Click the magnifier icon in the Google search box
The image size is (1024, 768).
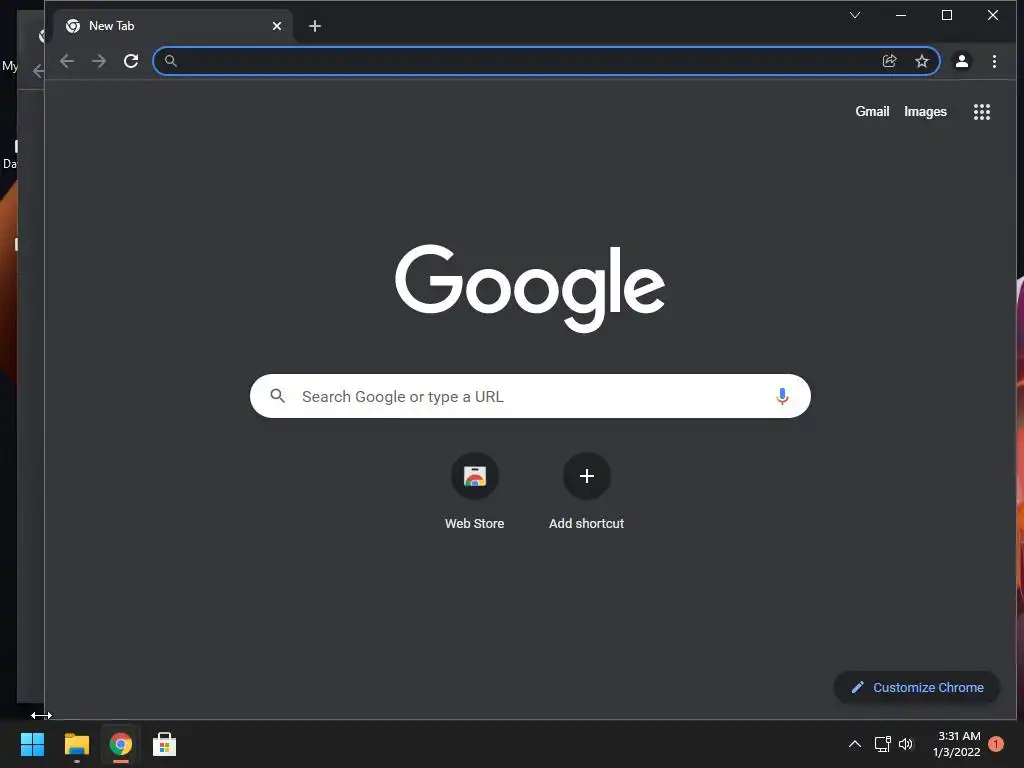(278, 396)
